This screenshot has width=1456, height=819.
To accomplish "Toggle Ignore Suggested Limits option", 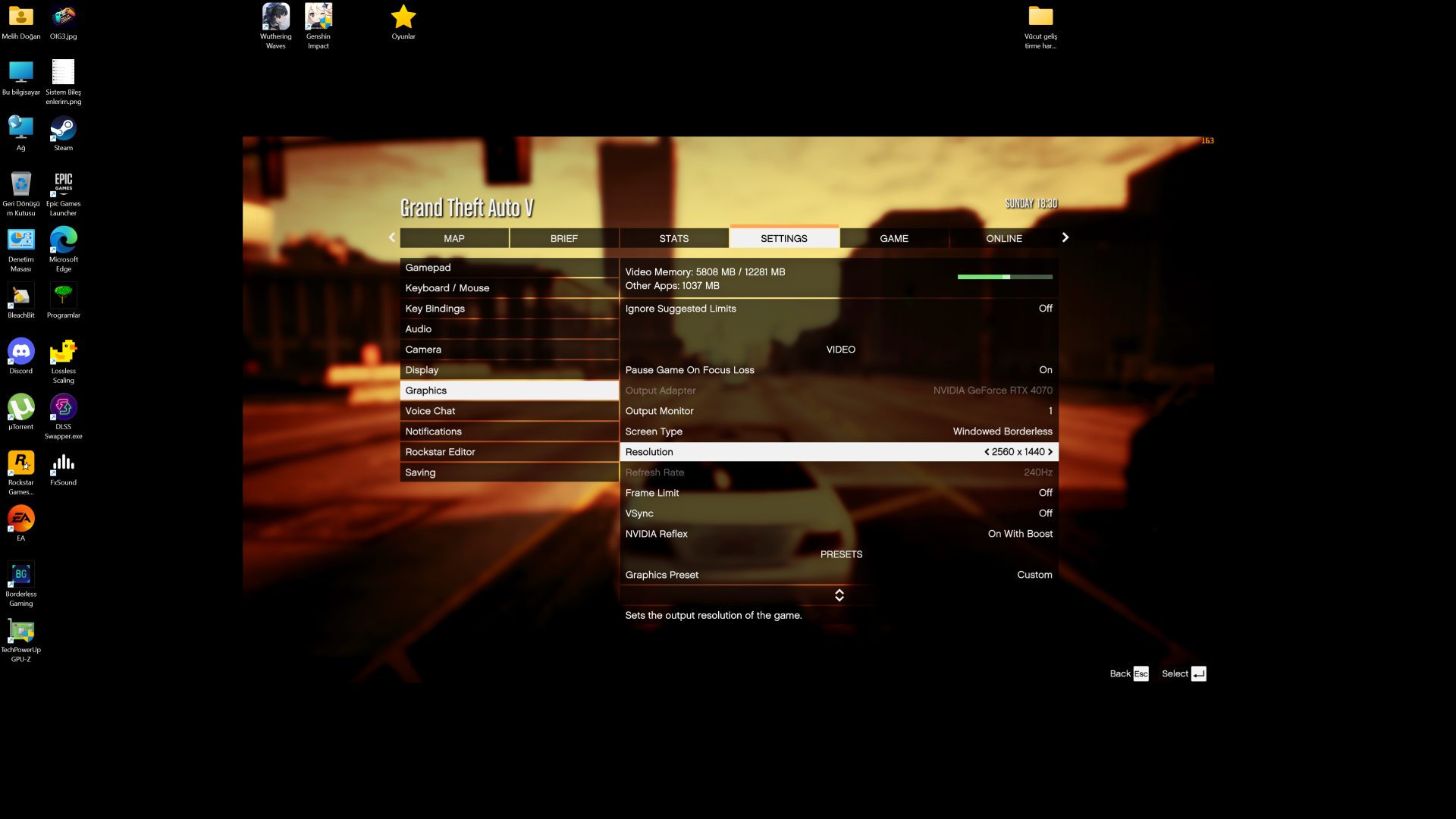I will tap(1045, 309).
